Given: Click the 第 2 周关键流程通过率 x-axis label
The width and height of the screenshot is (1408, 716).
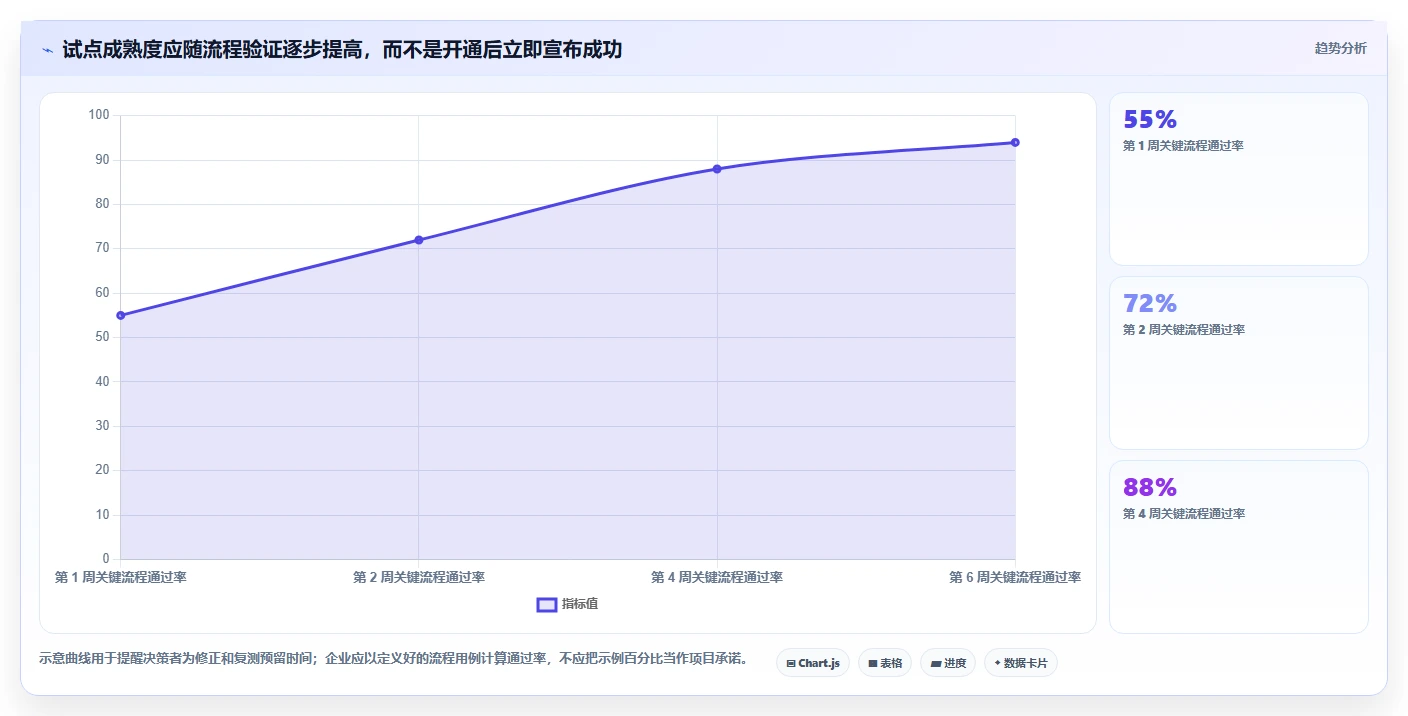Looking at the screenshot, I should pos(419,577).
